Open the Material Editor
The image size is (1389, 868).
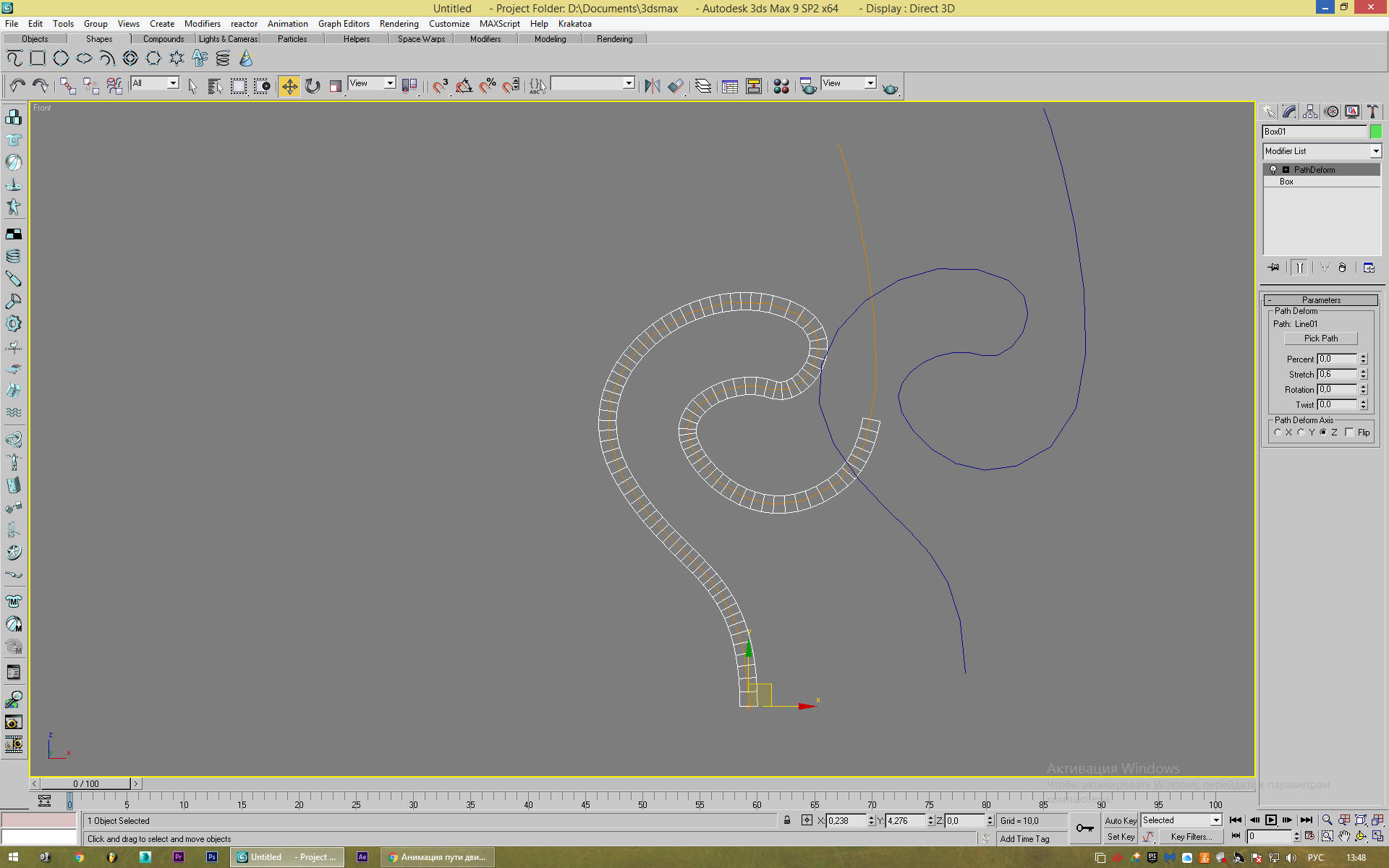pos(781,86)
